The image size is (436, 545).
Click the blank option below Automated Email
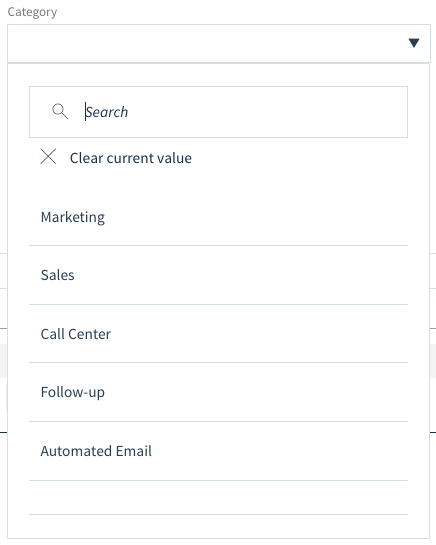pos(218,498)
